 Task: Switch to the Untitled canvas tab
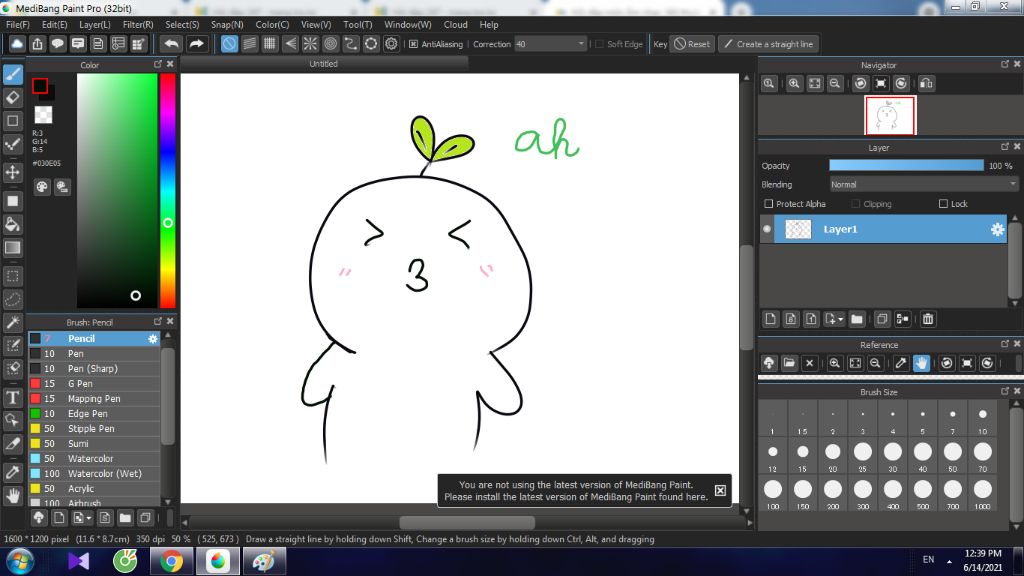click(323, 64)
